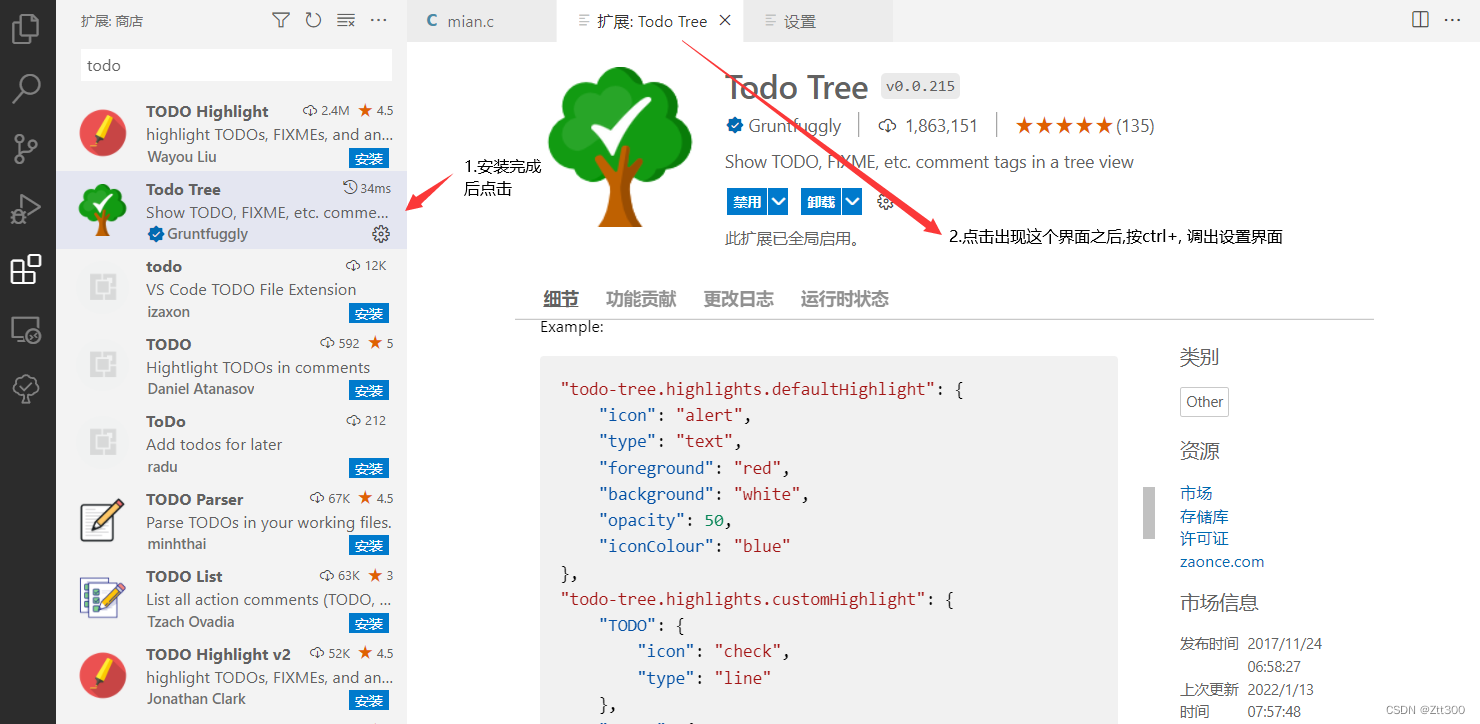The height and width of the screenshot is (724, 1480).
Task: Install radu's ToDo extension
Action: pyautogui.click(x=369, y=468)
